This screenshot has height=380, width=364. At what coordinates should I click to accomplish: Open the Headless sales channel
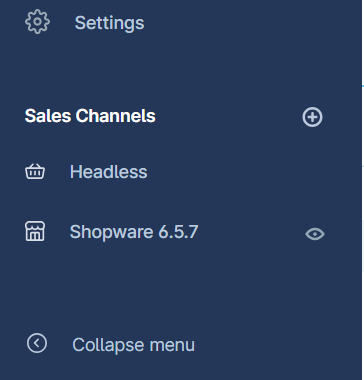tap(108, 172)
